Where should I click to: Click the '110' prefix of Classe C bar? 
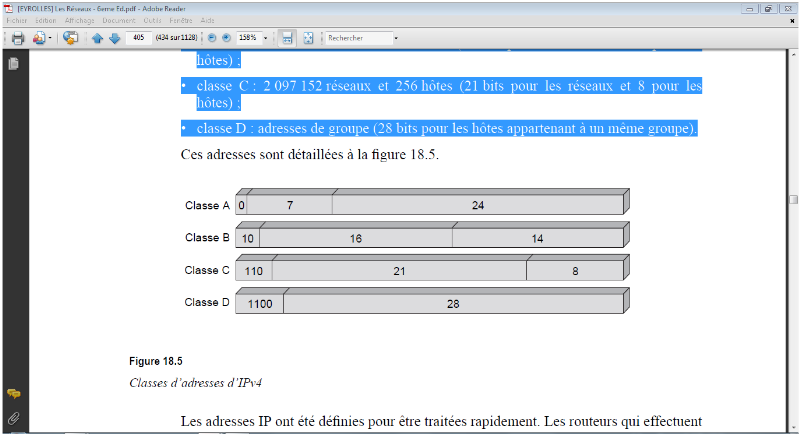pos(254,271)
